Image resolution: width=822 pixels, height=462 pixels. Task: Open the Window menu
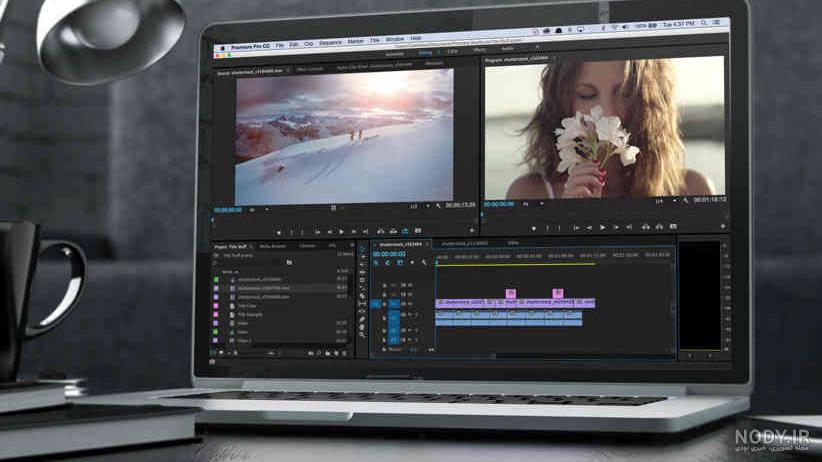coord(395,39)
